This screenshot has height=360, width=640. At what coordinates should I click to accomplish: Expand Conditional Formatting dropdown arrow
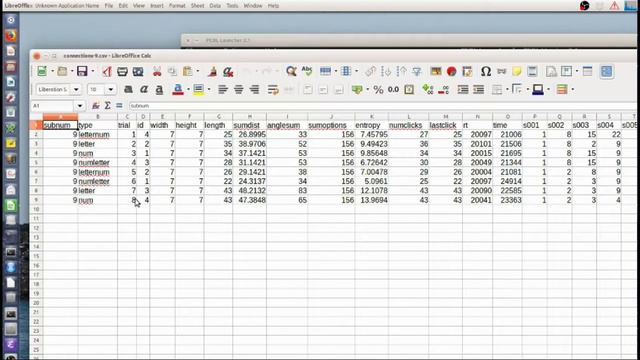573,89
